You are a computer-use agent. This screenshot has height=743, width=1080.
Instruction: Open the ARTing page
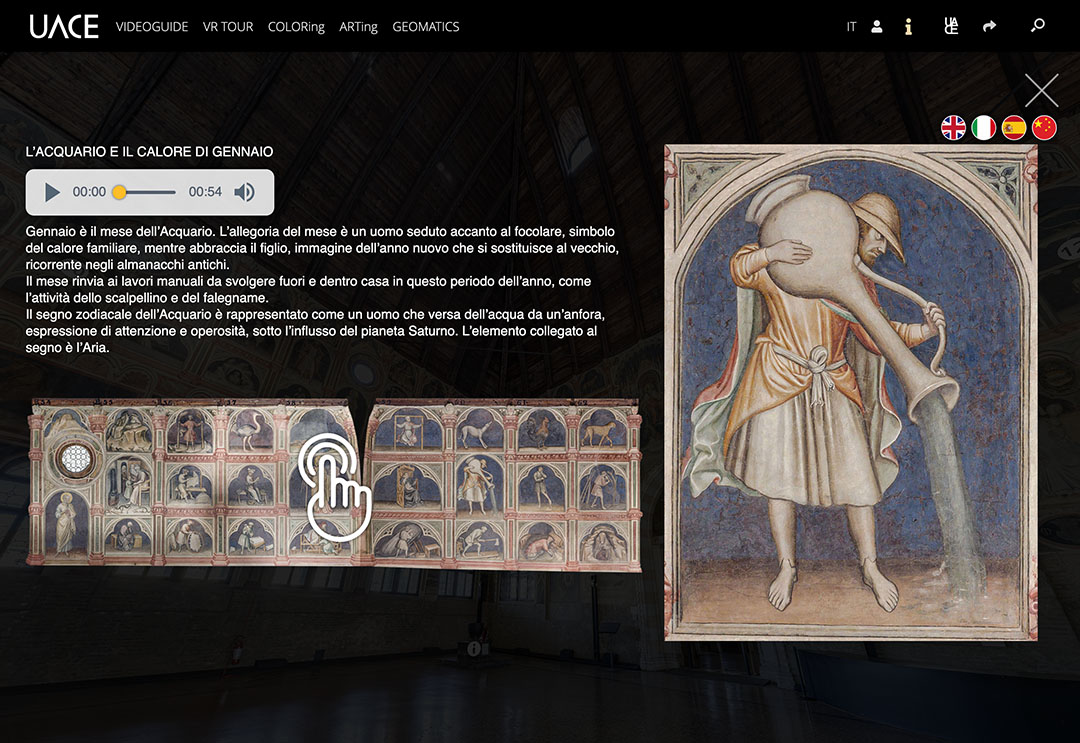[x=358, y=27]
